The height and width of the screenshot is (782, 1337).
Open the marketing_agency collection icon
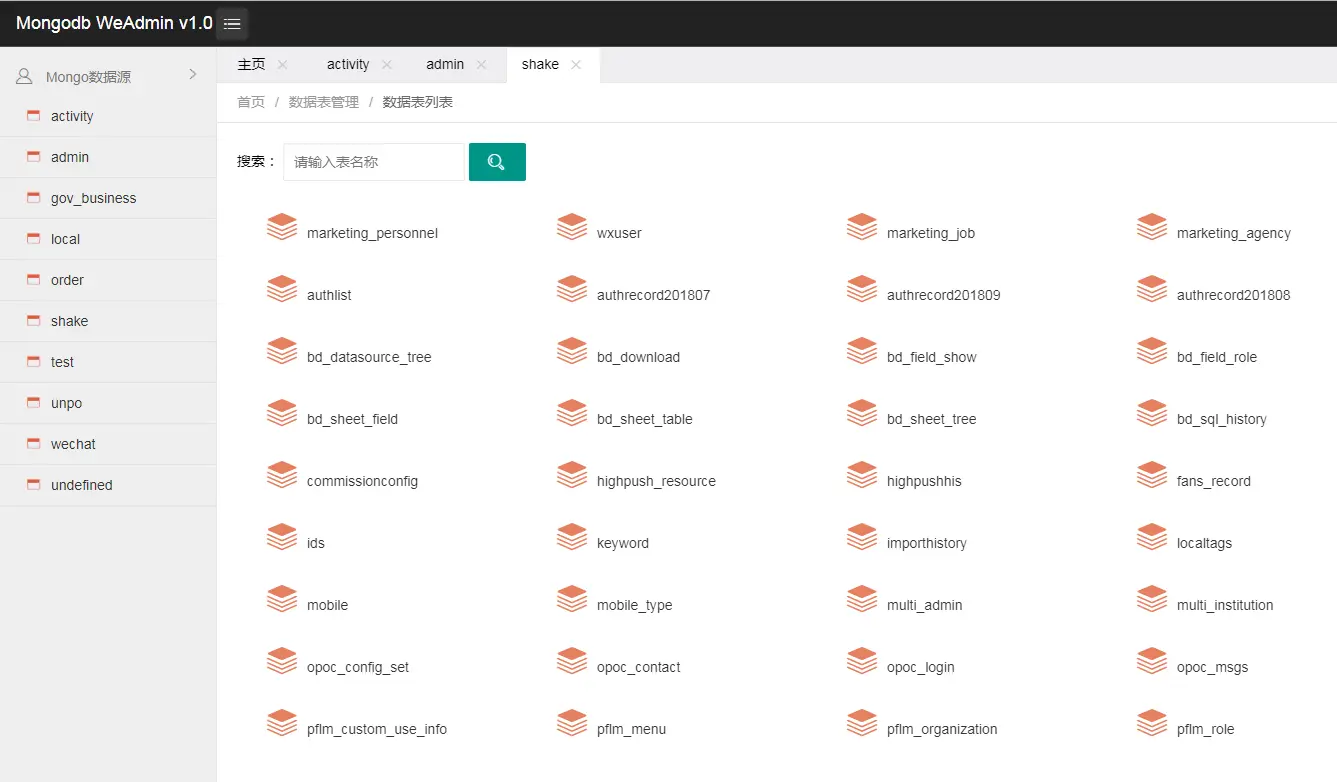pos(1152,227)
